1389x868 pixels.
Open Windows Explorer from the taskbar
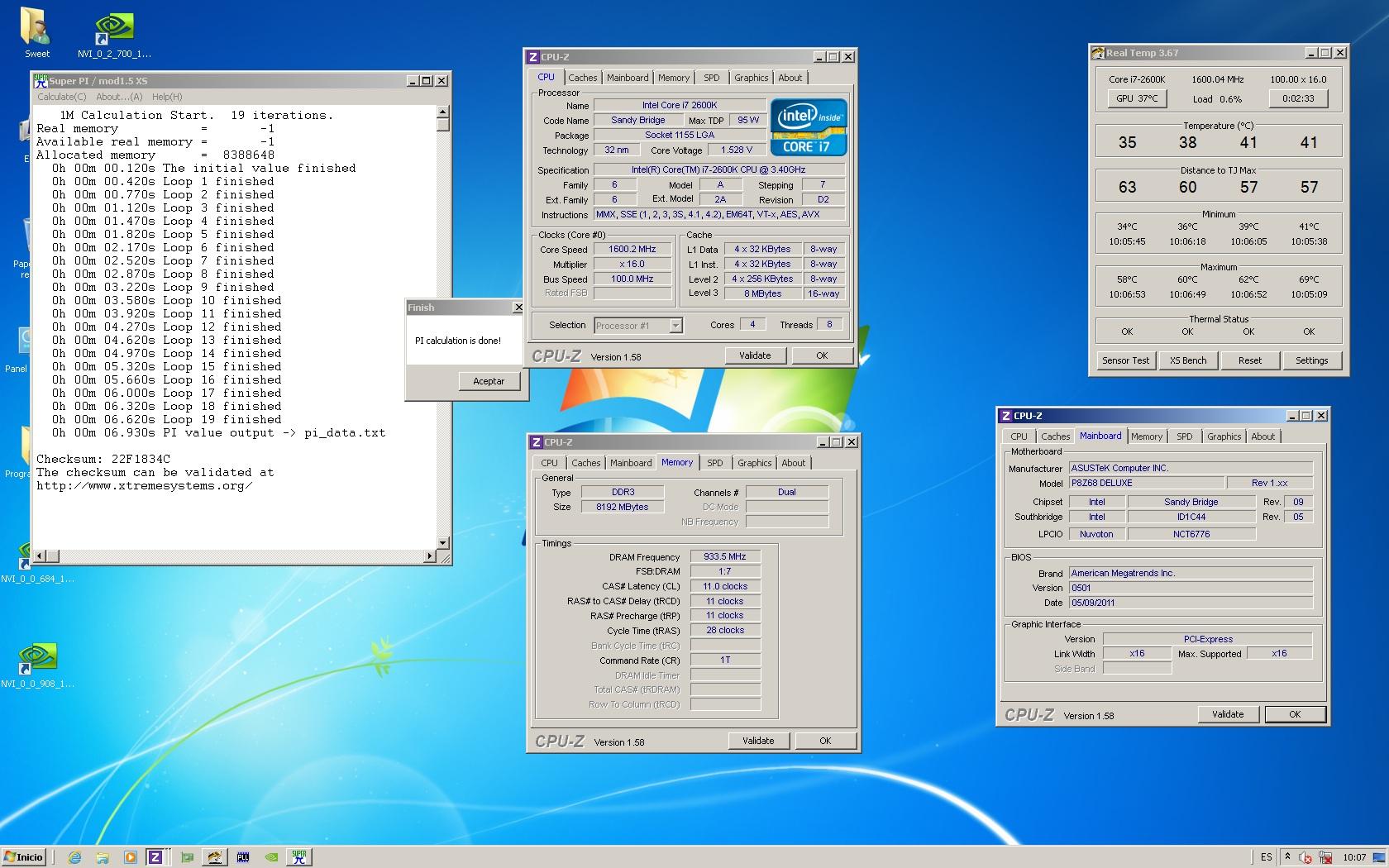pyautogui.click(x=102, y=857)
